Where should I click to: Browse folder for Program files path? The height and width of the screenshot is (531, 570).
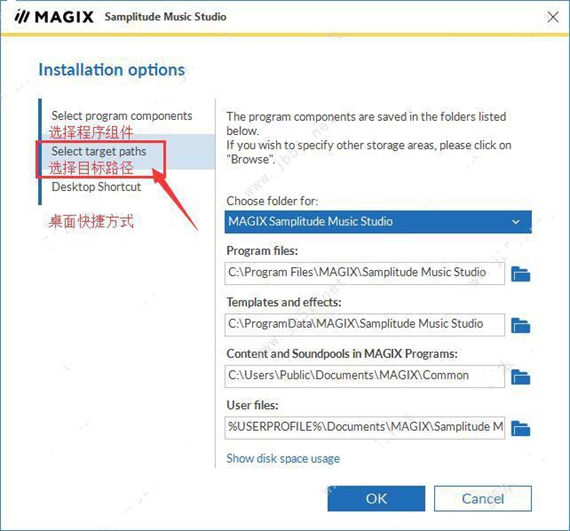tap(521, 274)
